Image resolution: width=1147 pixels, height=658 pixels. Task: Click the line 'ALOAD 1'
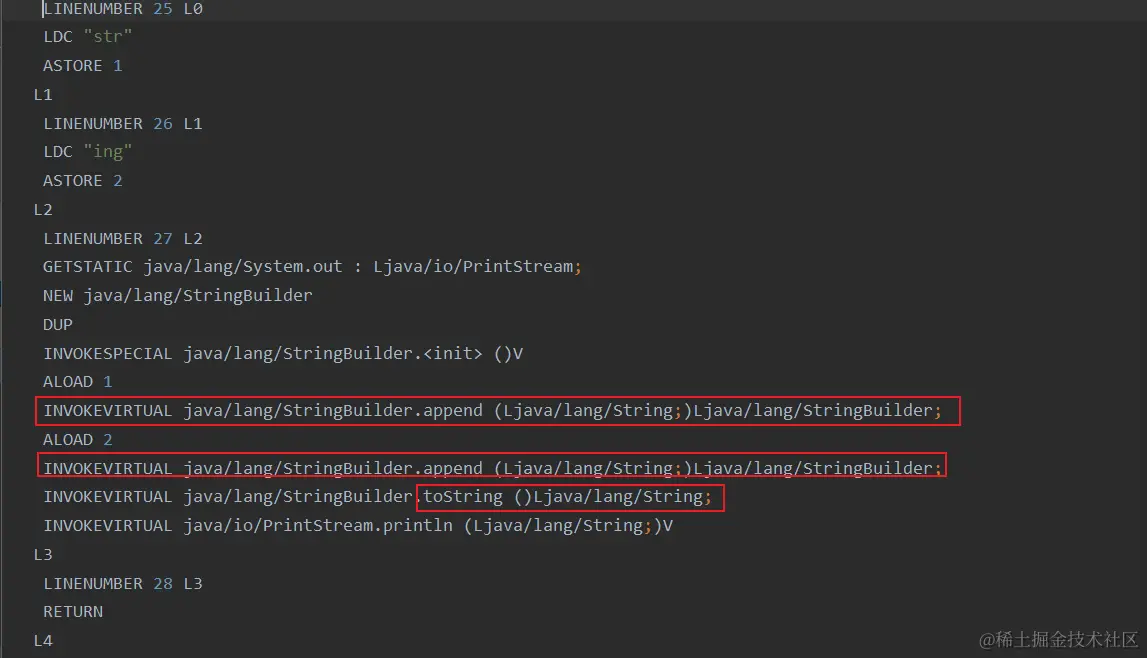78,382
